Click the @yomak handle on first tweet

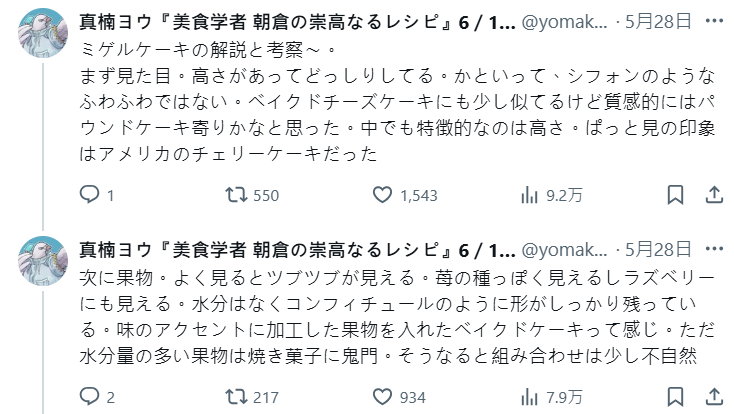[x=565, y=21]
